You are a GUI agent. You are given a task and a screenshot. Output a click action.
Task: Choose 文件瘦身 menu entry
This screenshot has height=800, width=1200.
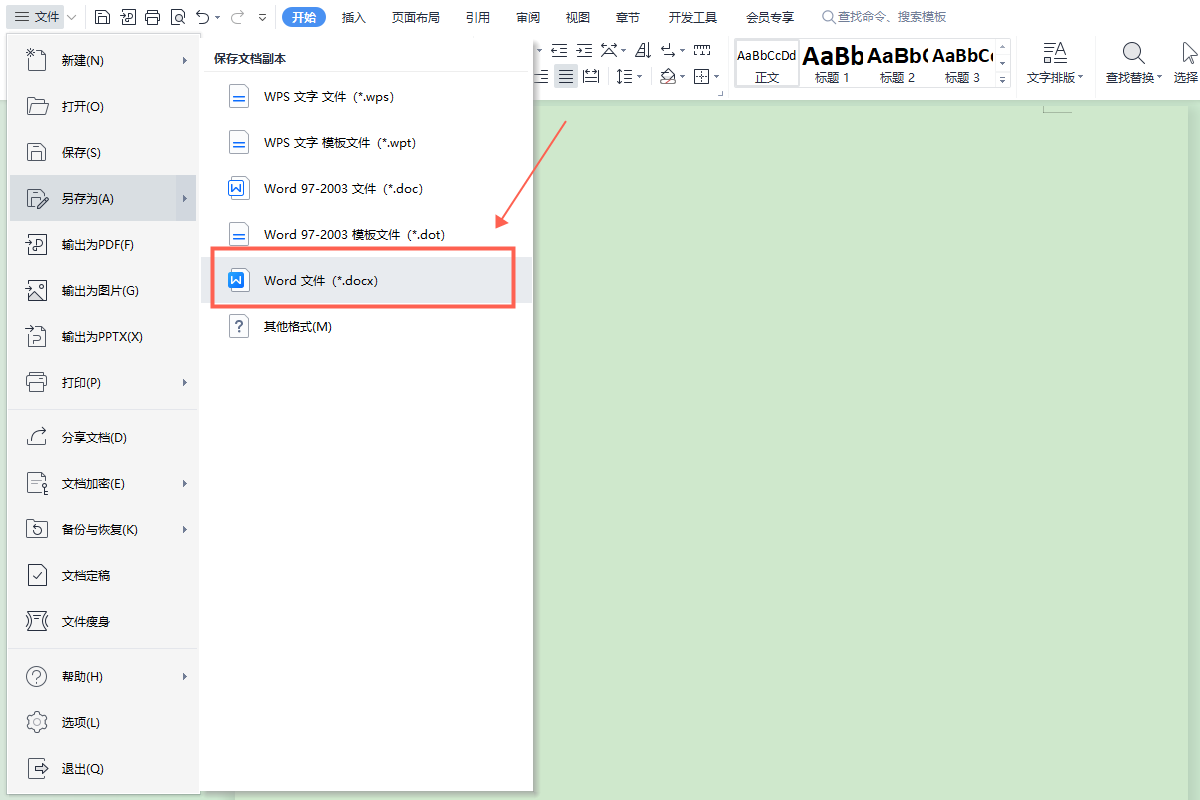(103, 621)
